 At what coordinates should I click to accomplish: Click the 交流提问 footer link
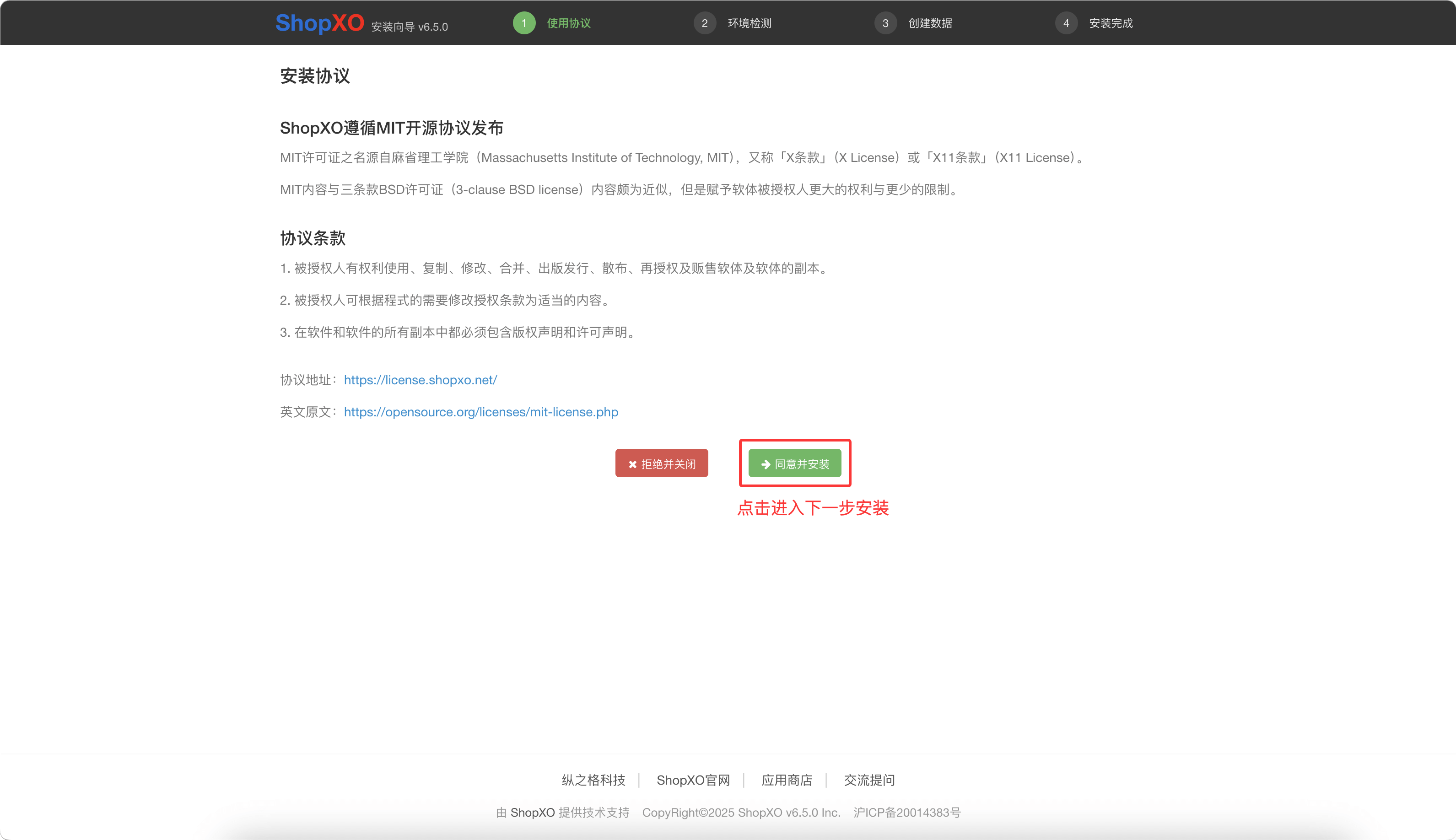click(869, 780)
